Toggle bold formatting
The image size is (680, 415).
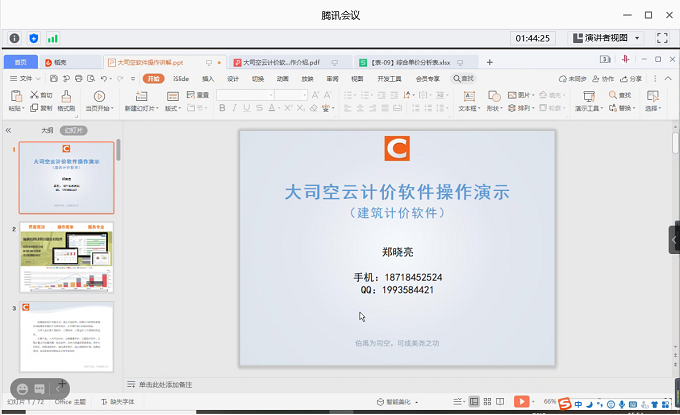[222, 108]
